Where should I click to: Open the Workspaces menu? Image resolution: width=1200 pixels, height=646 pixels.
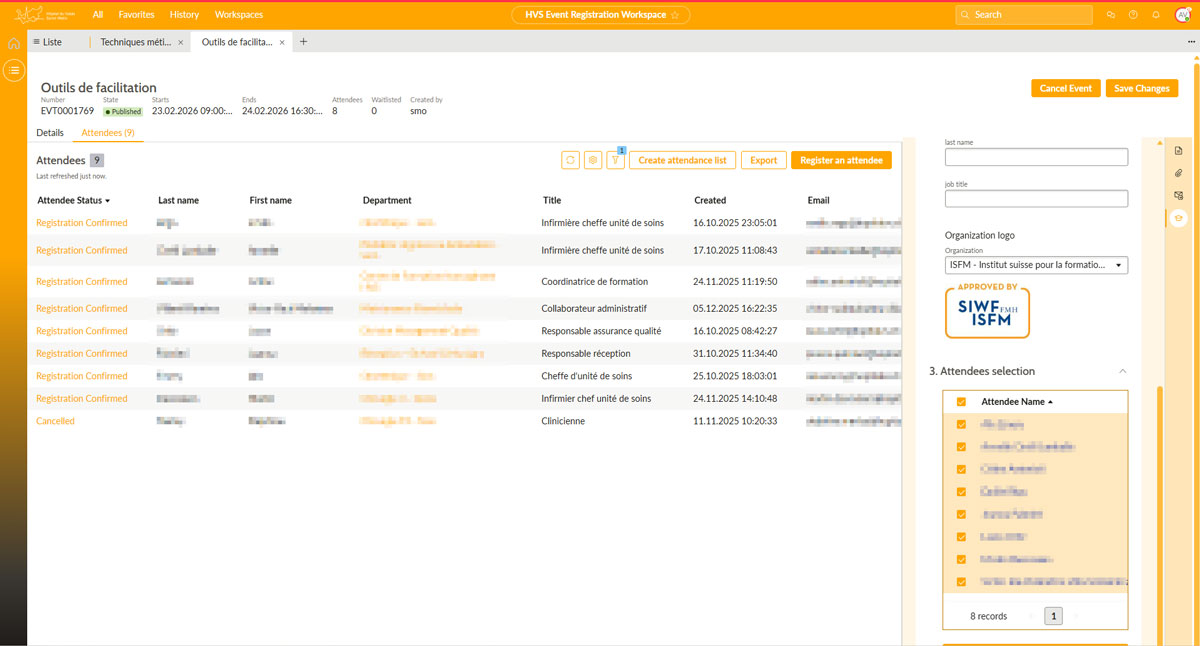[239, 15]
